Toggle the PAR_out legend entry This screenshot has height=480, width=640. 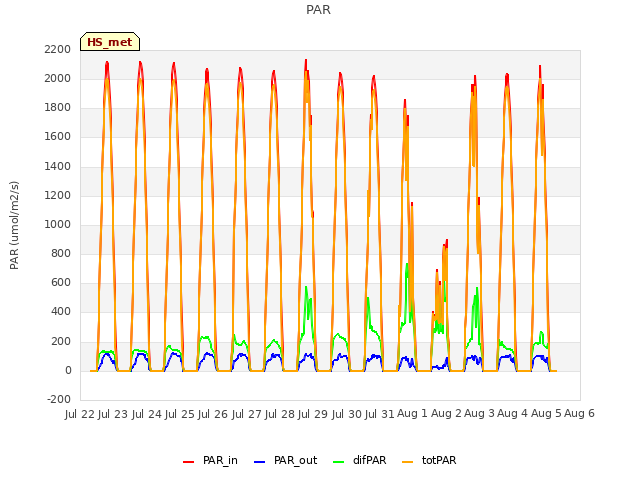285,460
